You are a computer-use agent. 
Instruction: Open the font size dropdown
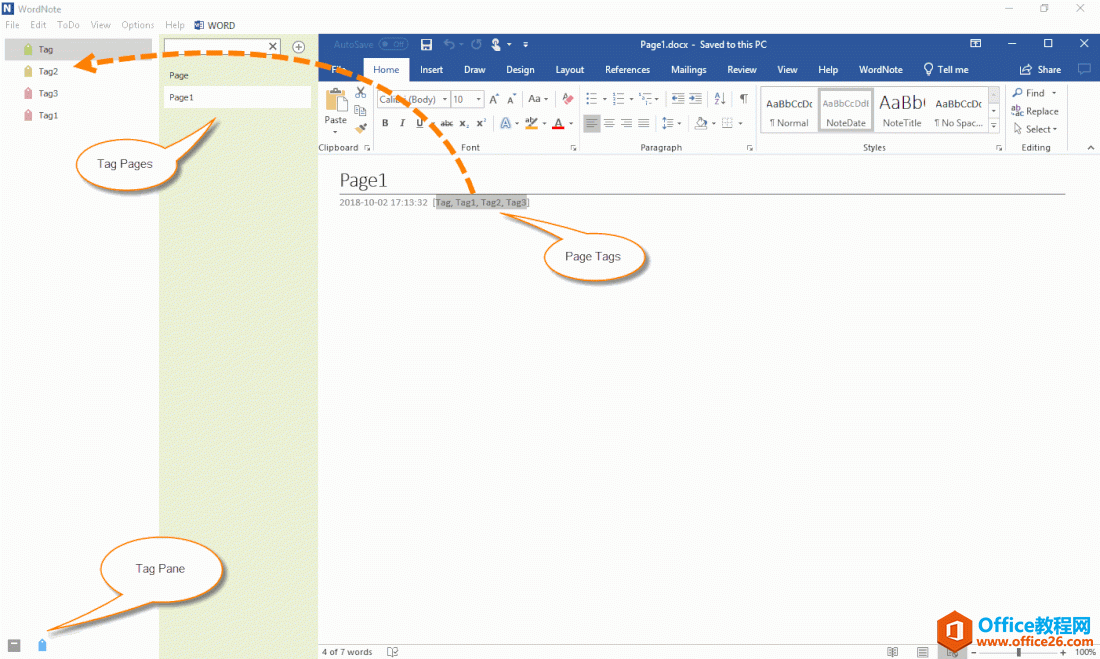478,100
